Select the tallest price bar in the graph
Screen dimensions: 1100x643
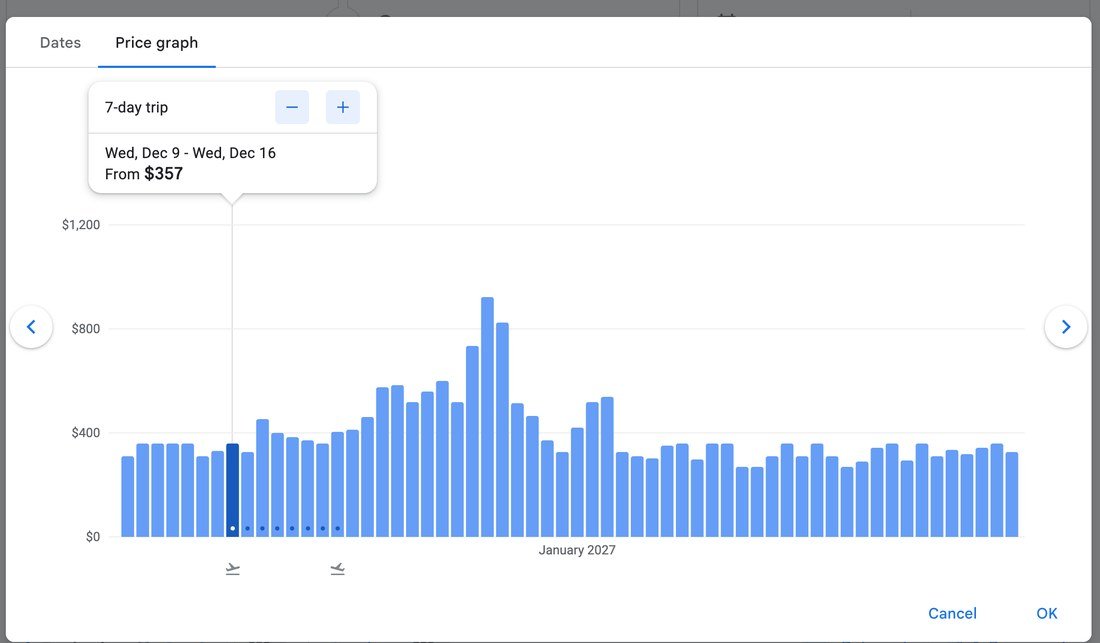coord(487,417)
